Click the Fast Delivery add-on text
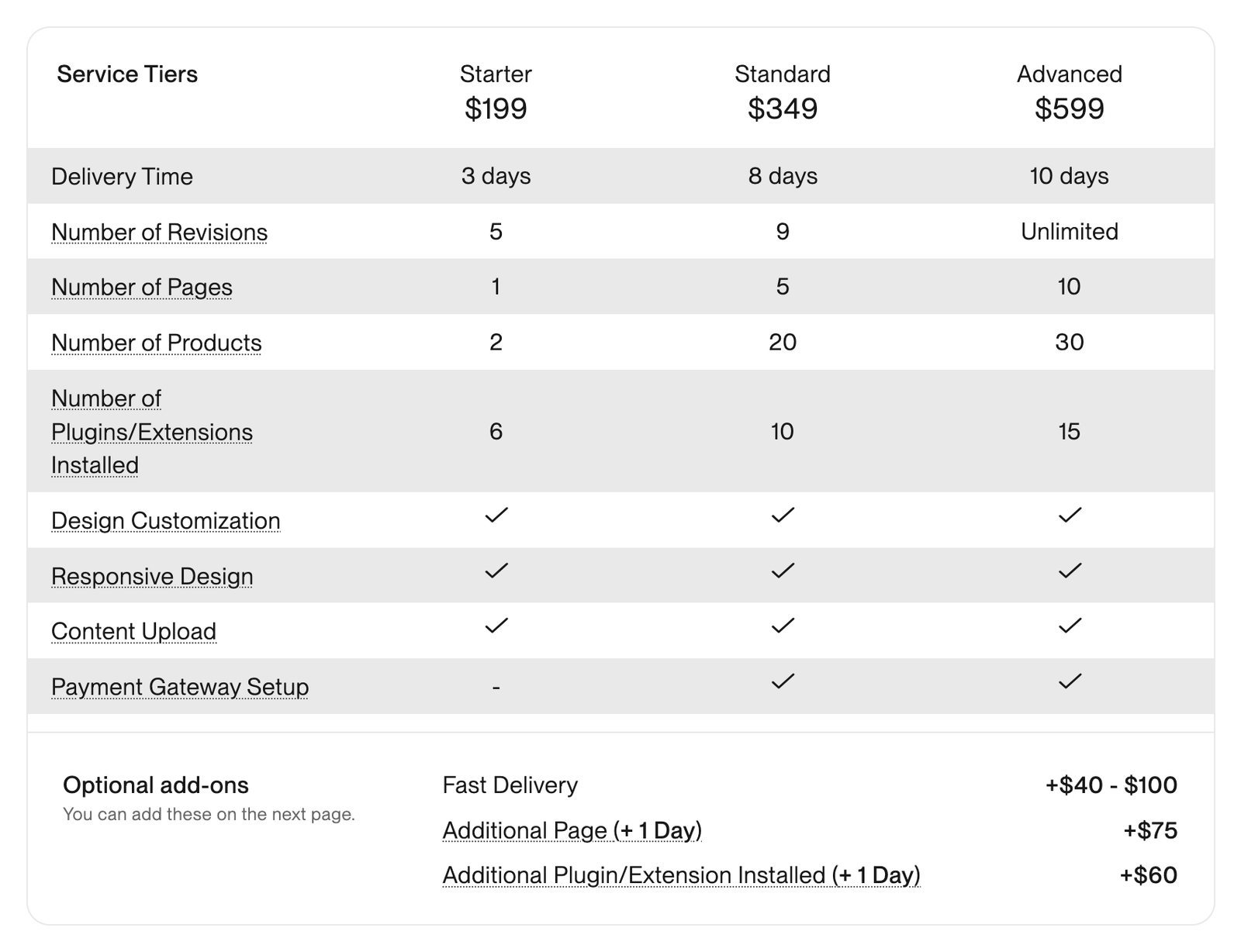Viewport: 1241px width, 952px height. (x=510, y=785)
